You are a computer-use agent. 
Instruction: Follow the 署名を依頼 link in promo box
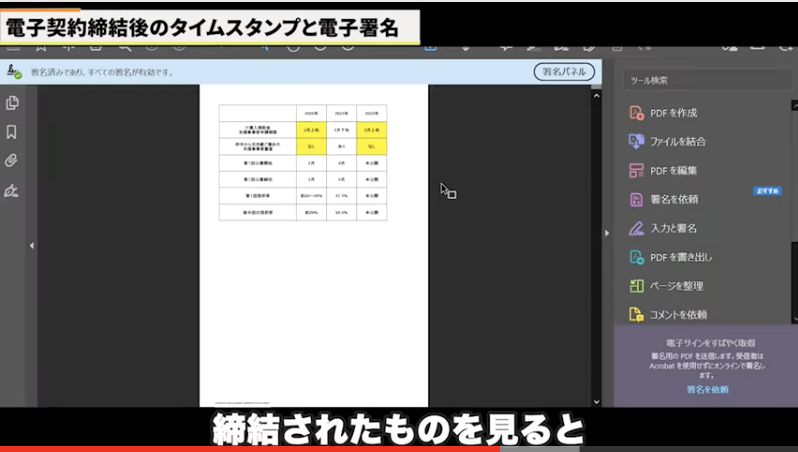(x=707, y=389)
